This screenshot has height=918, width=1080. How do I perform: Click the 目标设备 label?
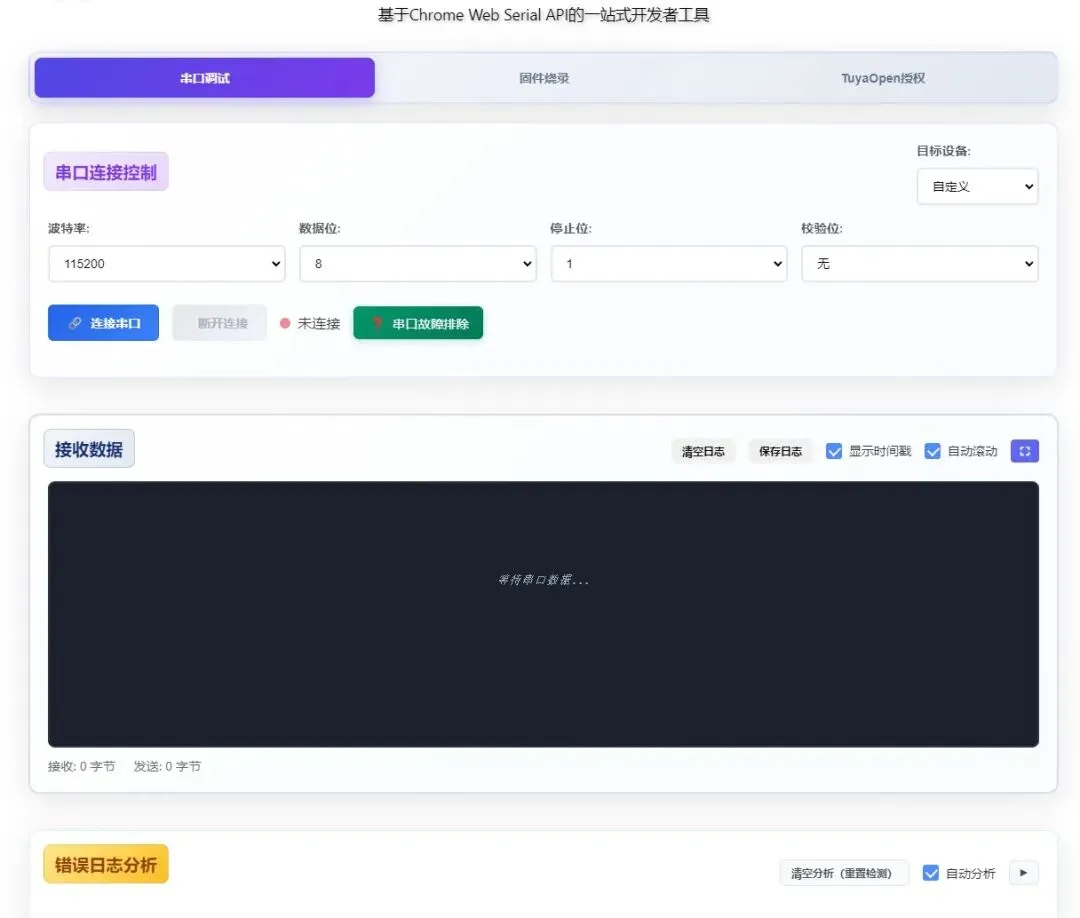(944, 151)
